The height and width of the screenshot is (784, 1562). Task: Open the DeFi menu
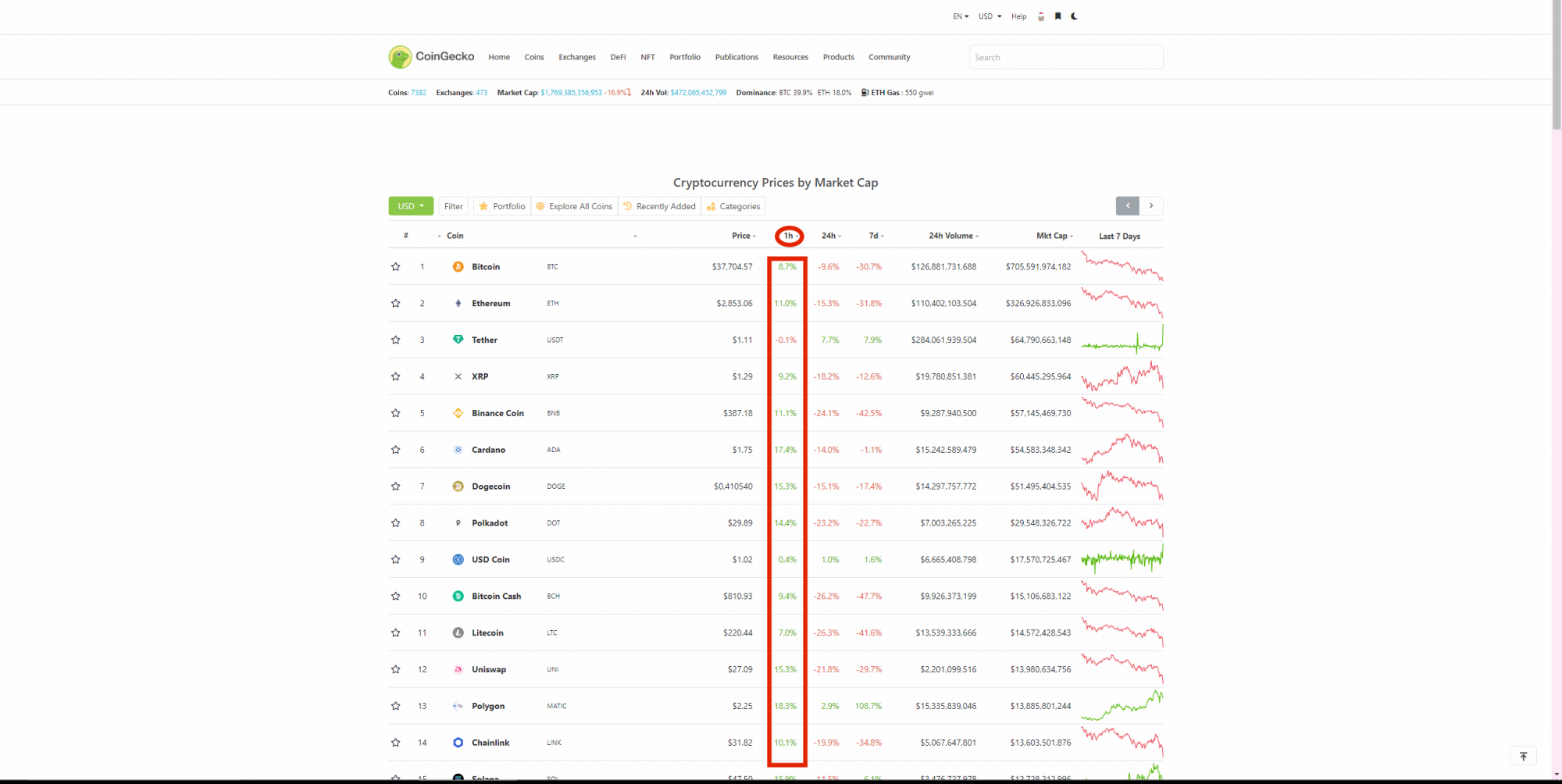click(x=618, y=57)
